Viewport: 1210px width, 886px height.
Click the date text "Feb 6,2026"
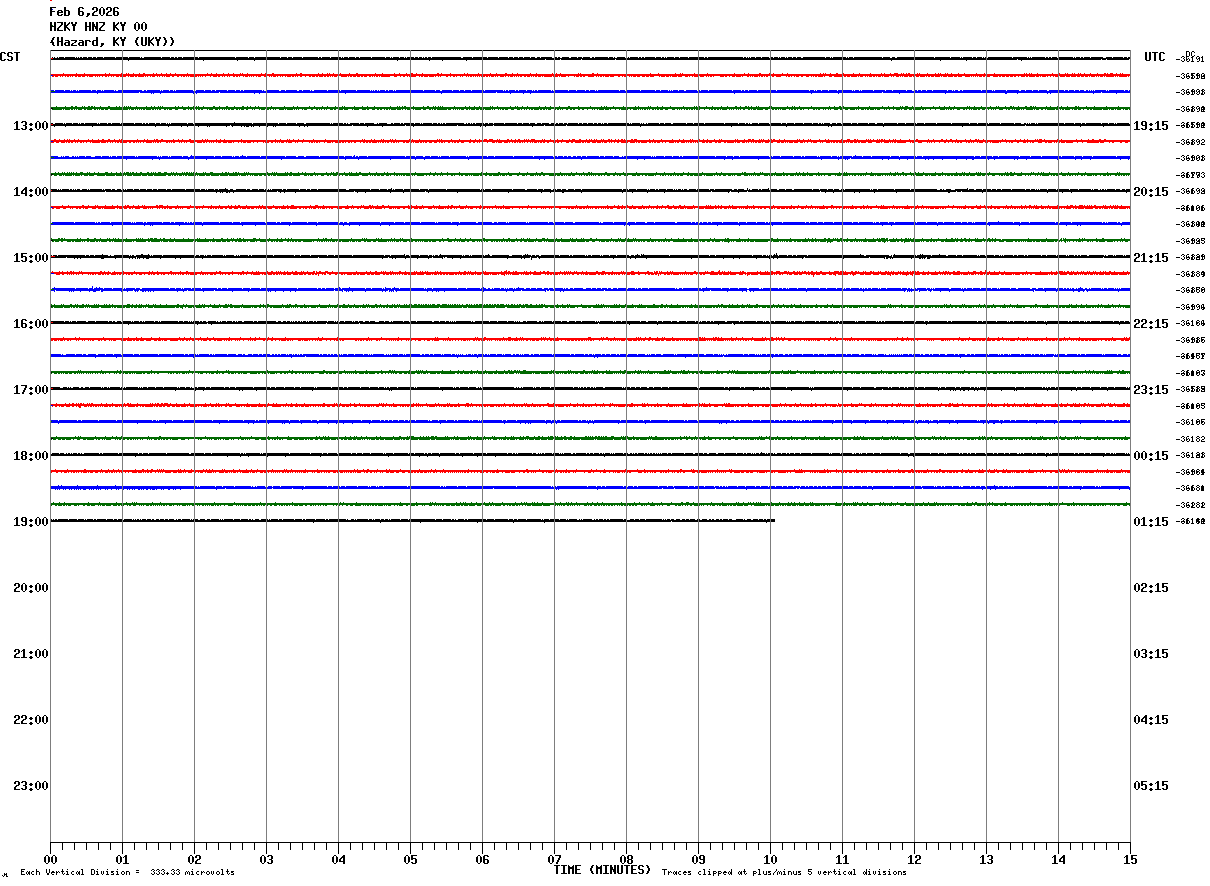point(85,12)
